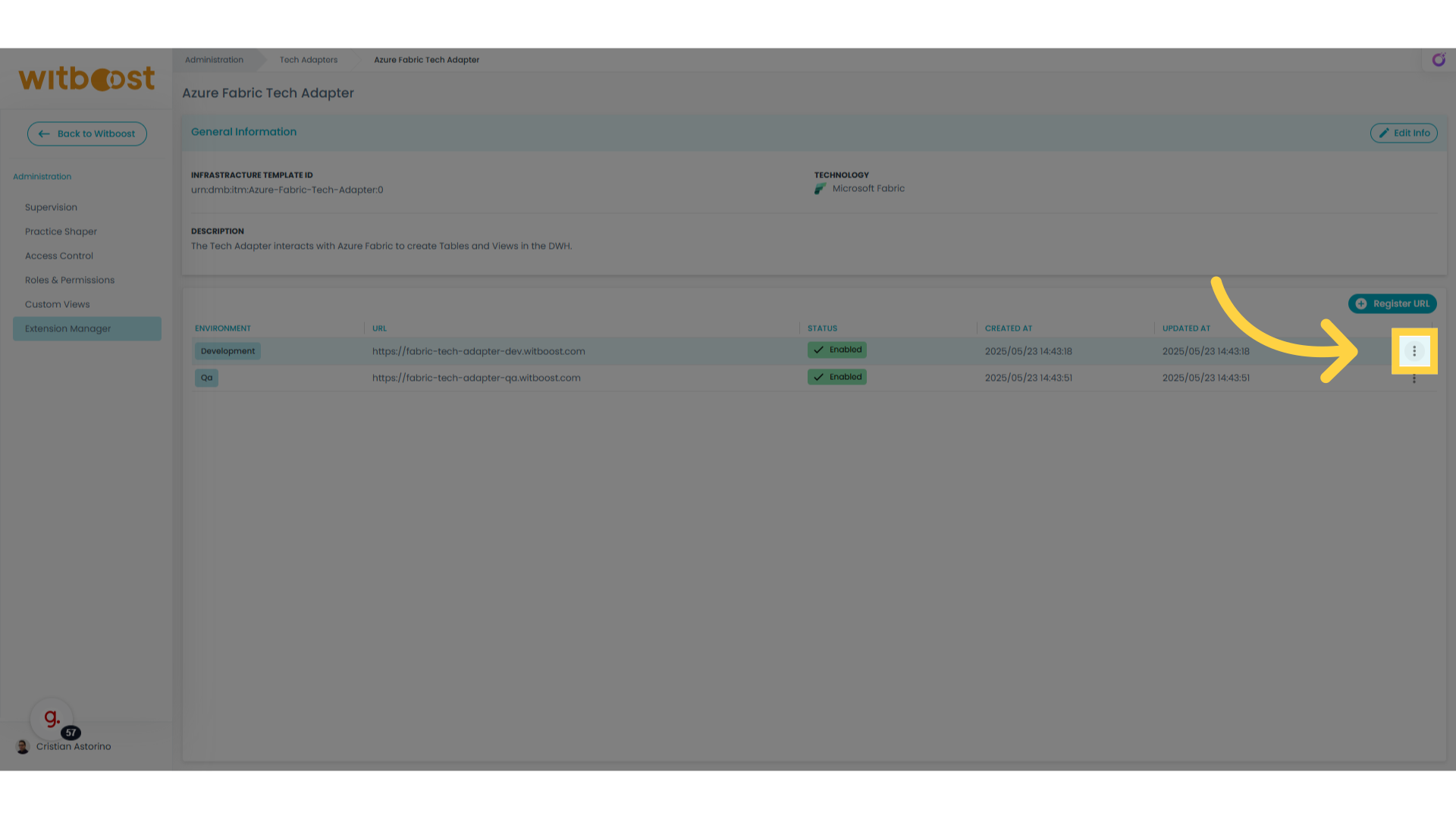Open the Qa row three-dot menu
Viewport: 1456px width, 819px height.
coord(1414,378)
